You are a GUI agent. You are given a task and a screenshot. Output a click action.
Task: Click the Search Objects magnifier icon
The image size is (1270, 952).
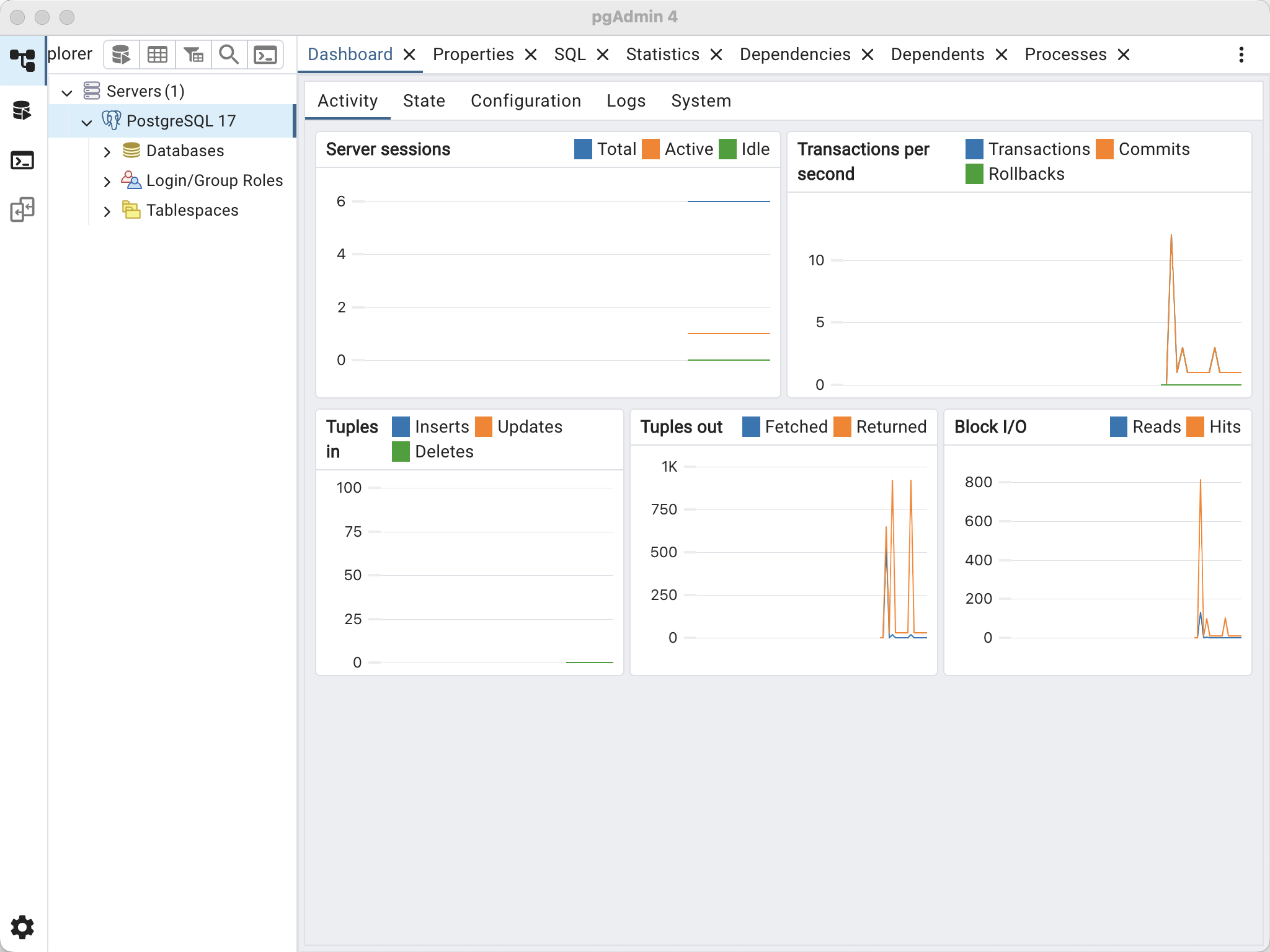pos(229,55)
